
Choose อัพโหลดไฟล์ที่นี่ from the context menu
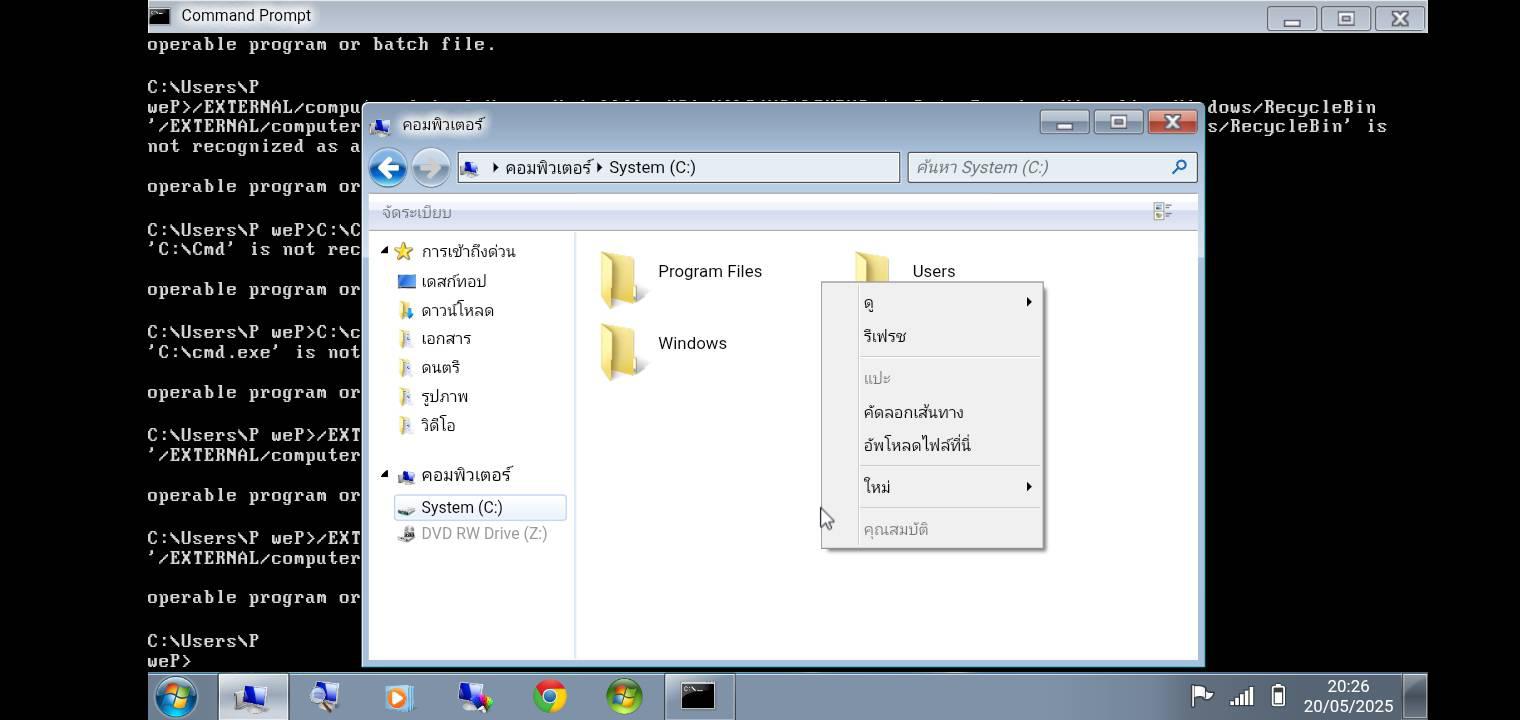(x=932, y=445)
